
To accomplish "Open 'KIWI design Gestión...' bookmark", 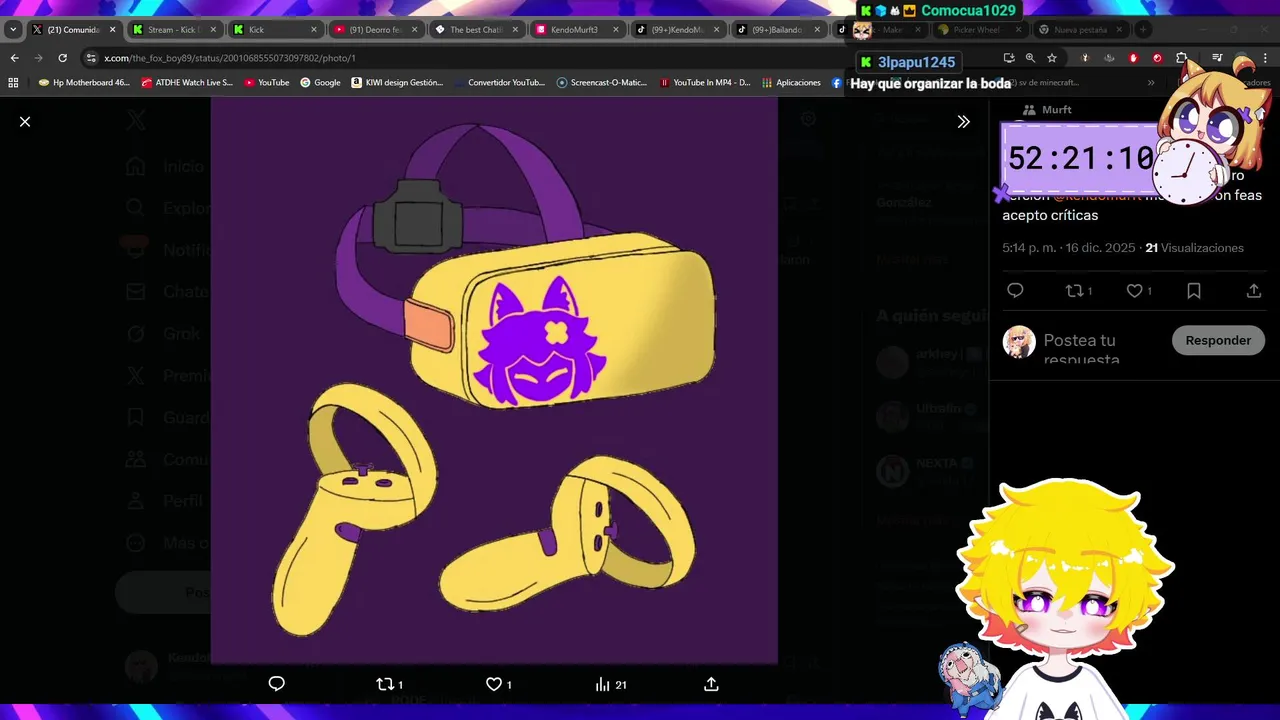I will [x=397, y=82].
